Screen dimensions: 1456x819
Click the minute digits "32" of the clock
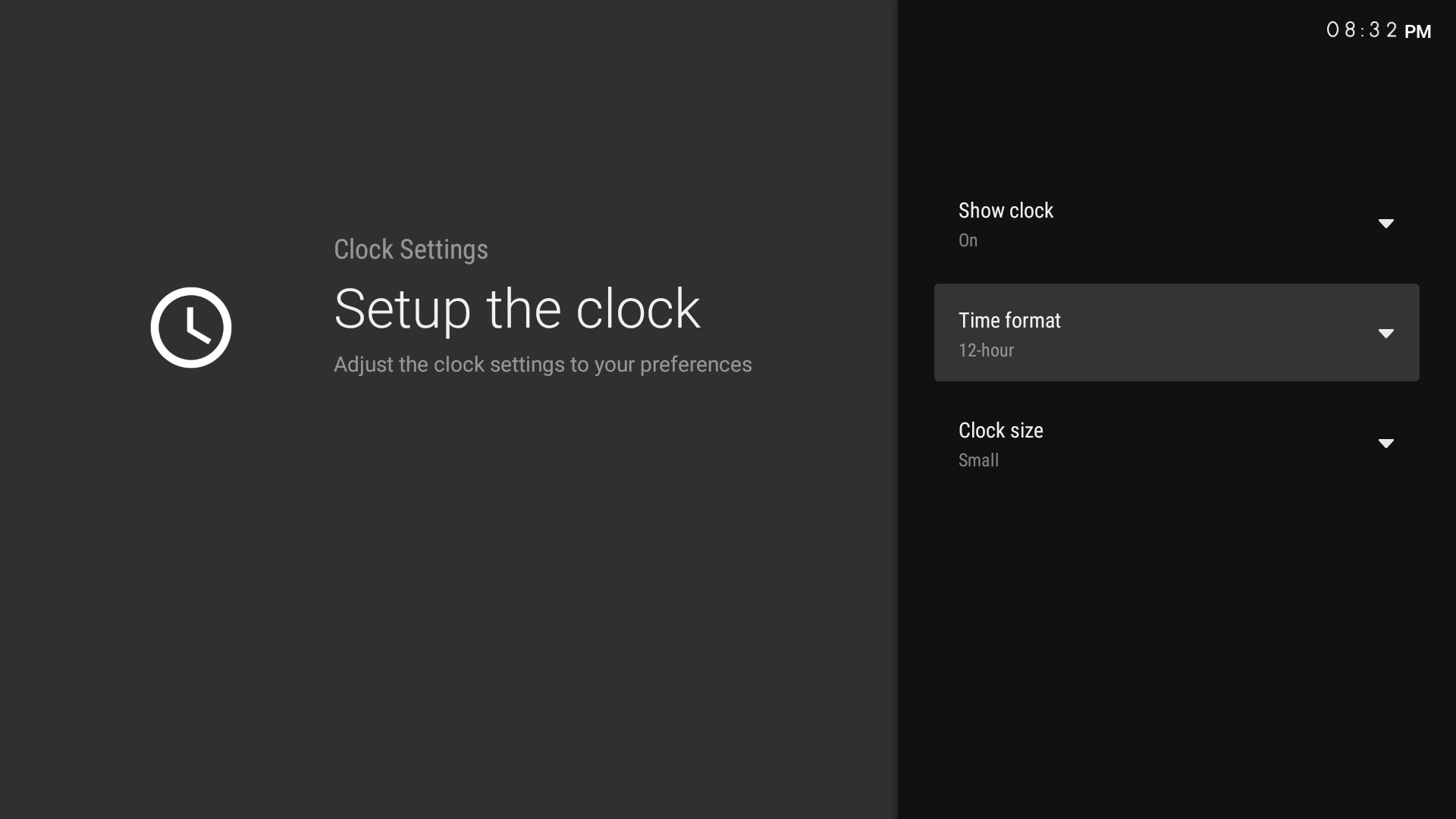tap(1383, 30)
